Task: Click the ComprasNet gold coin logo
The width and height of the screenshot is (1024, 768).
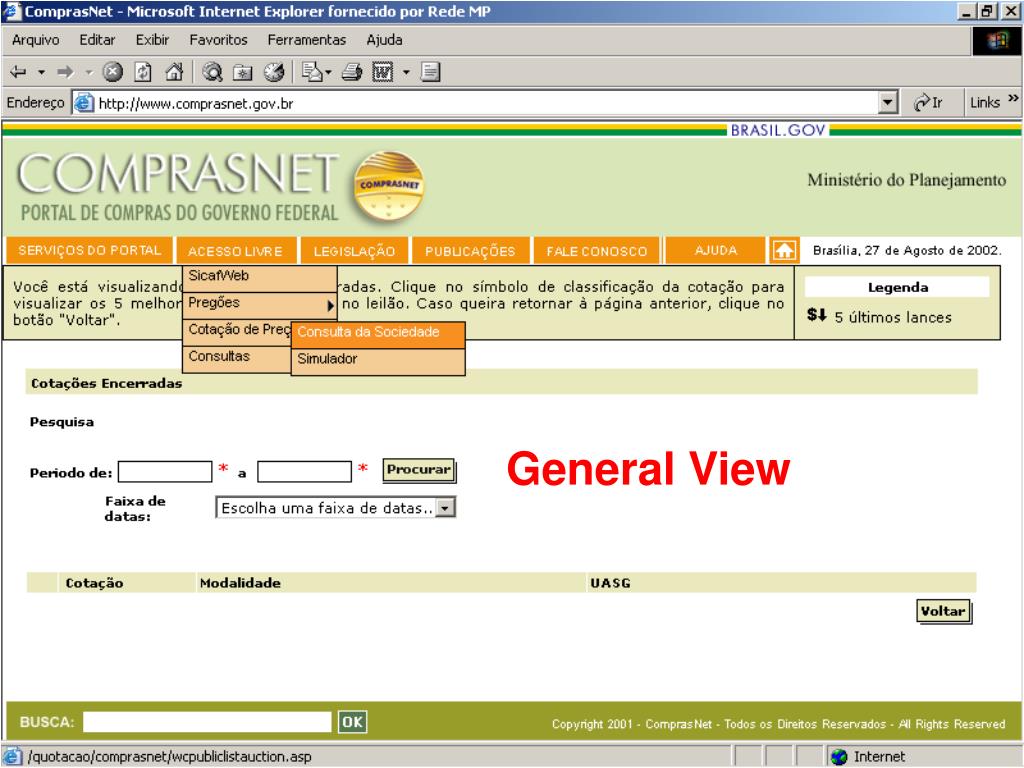Action: coord(389,186)
